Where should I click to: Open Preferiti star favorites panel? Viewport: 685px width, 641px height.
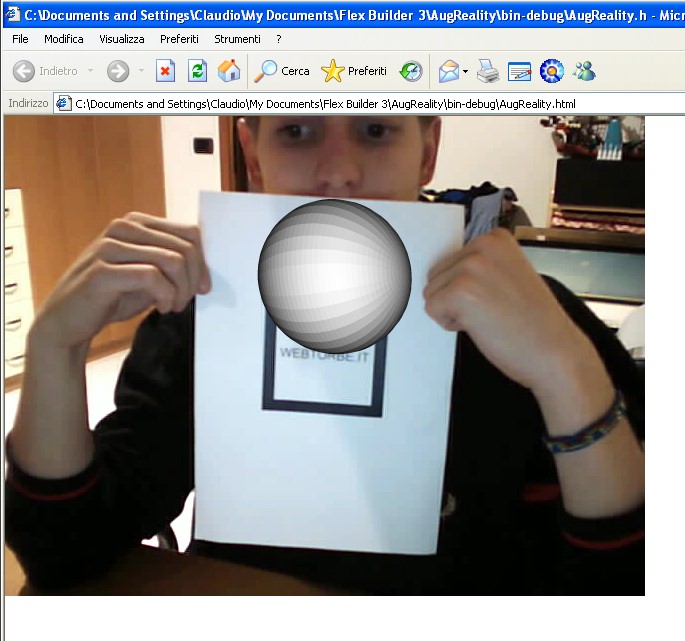[x=354, y=71]
